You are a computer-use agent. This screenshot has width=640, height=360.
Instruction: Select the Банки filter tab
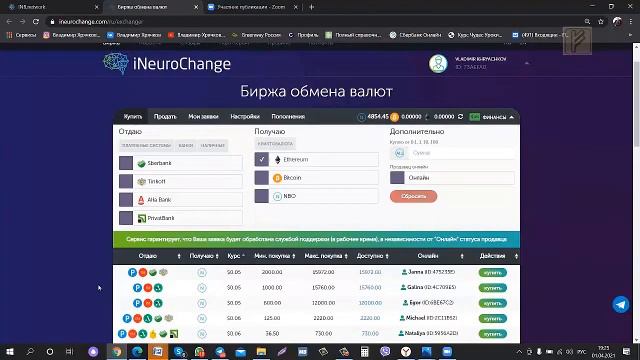coord(186,146)
